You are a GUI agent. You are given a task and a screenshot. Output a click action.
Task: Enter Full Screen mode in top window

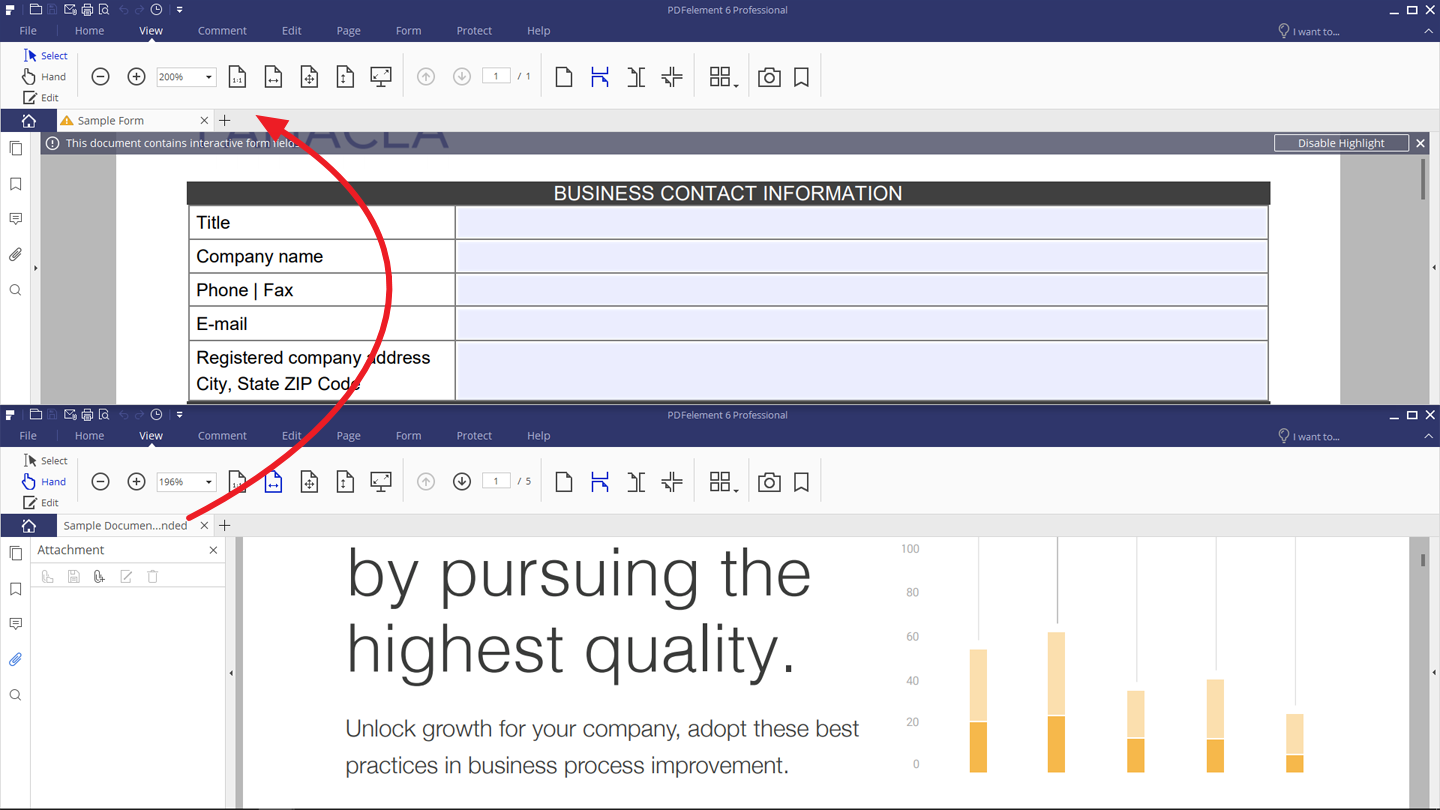coord(381,77)
